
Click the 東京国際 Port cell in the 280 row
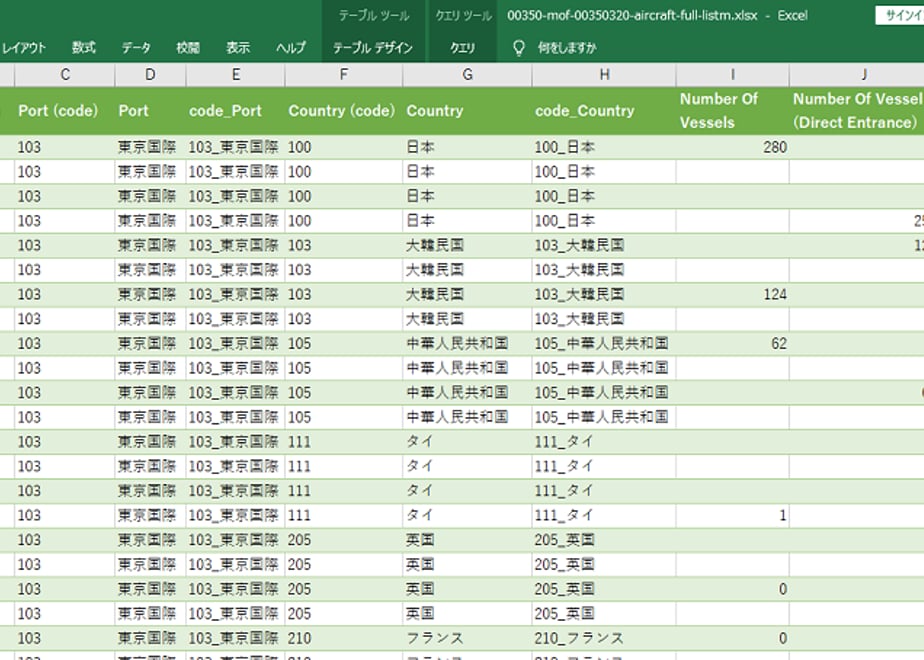[x=150, y=147]
